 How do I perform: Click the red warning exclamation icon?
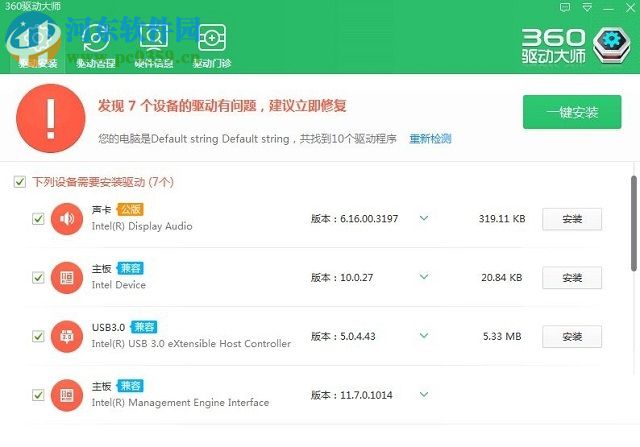(x=51, y=118)
